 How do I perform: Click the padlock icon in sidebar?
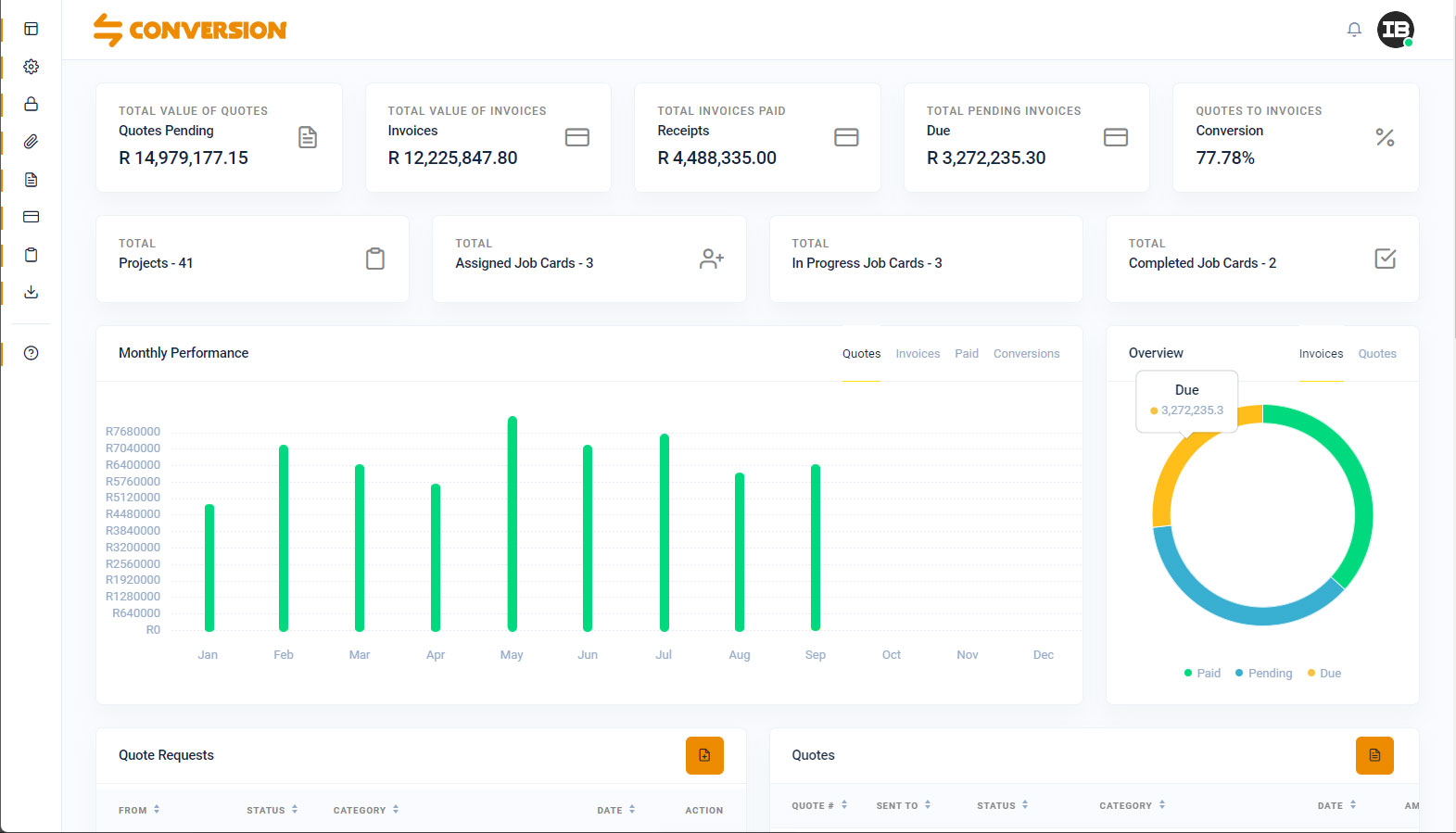coord(31,104)
